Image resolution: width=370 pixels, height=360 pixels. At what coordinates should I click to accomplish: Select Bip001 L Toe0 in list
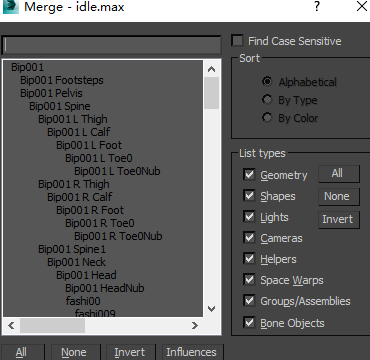99,158
